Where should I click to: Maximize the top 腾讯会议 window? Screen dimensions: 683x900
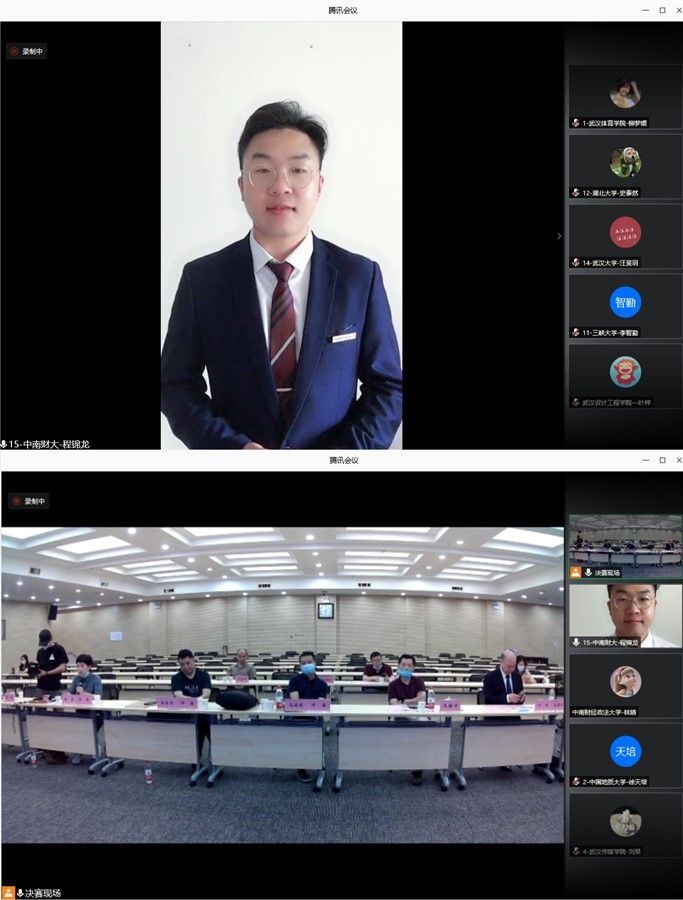(661, 10)
